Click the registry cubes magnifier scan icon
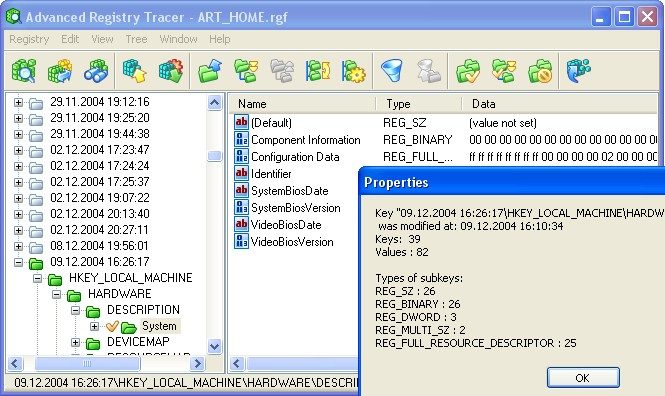 tap(24, 70)
